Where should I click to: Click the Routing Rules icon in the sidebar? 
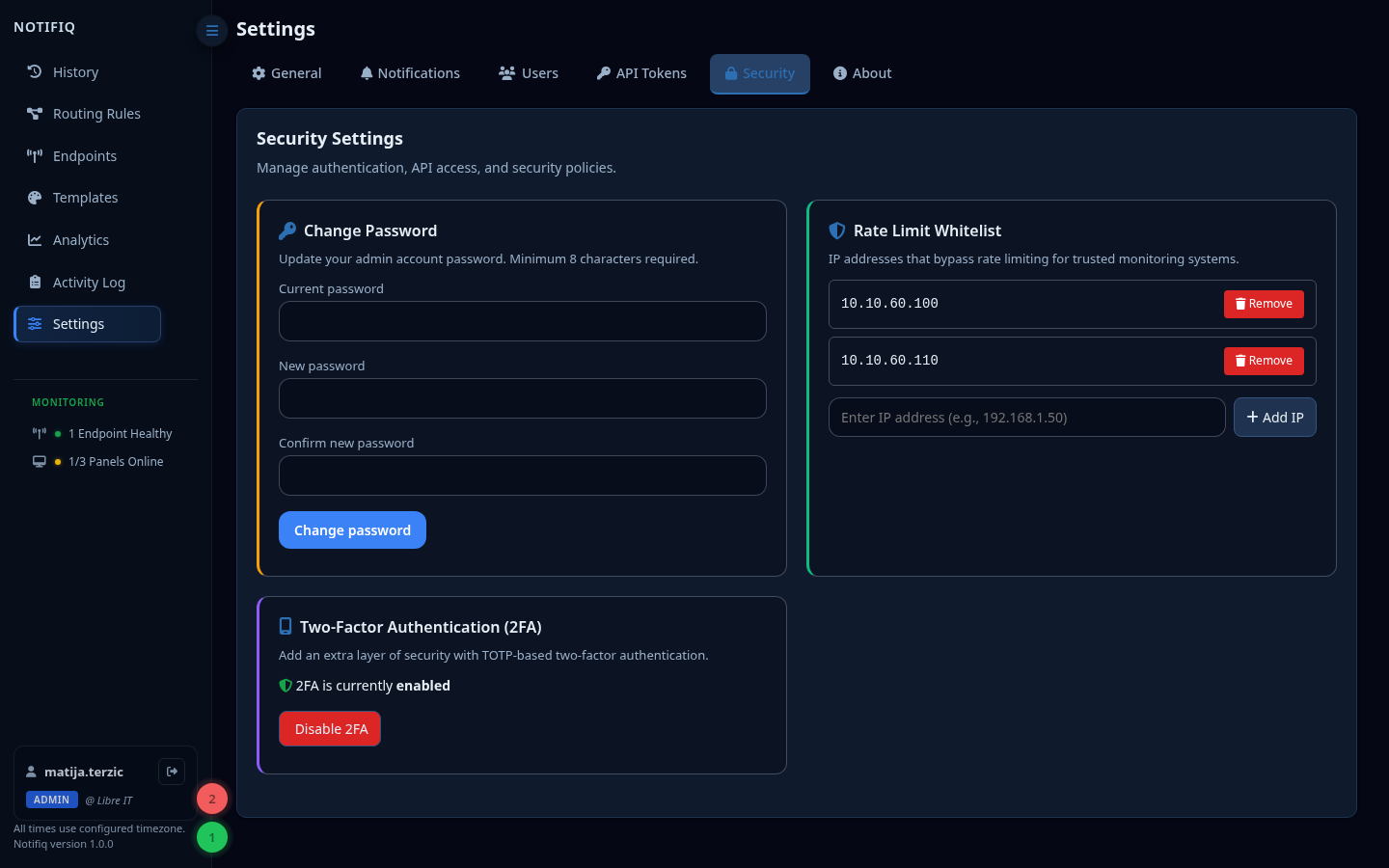tap(35, 114)
